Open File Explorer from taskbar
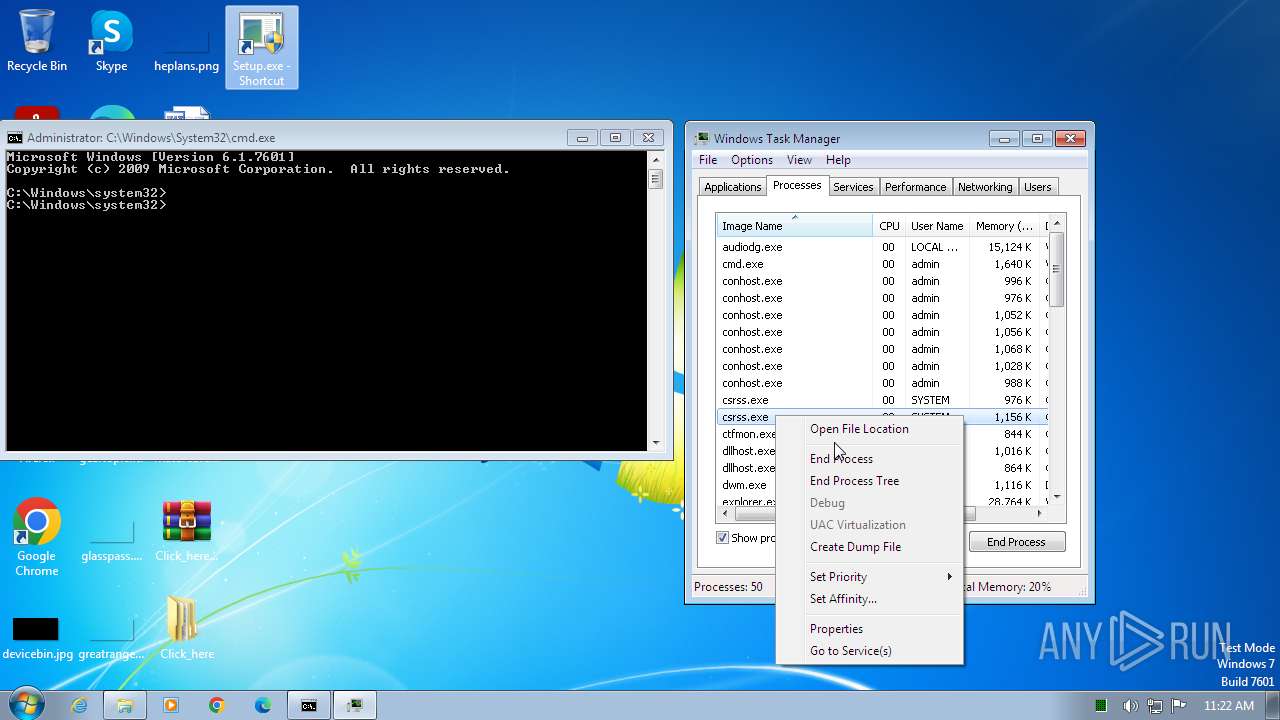 (x=125, y=706)
